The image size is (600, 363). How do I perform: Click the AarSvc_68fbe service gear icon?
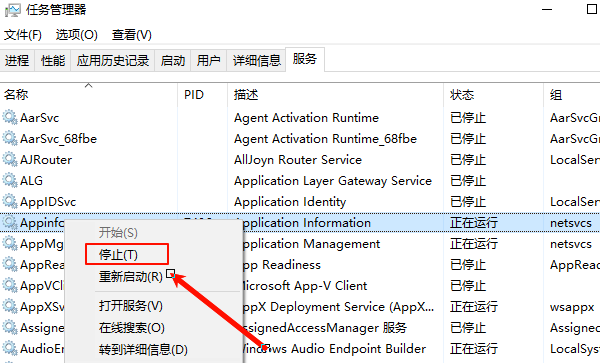10,138
